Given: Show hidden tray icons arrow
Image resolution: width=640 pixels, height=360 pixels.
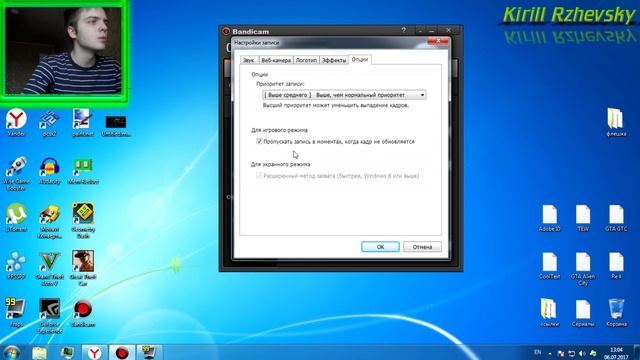Looking at the screenshot, I should [550, 353].
